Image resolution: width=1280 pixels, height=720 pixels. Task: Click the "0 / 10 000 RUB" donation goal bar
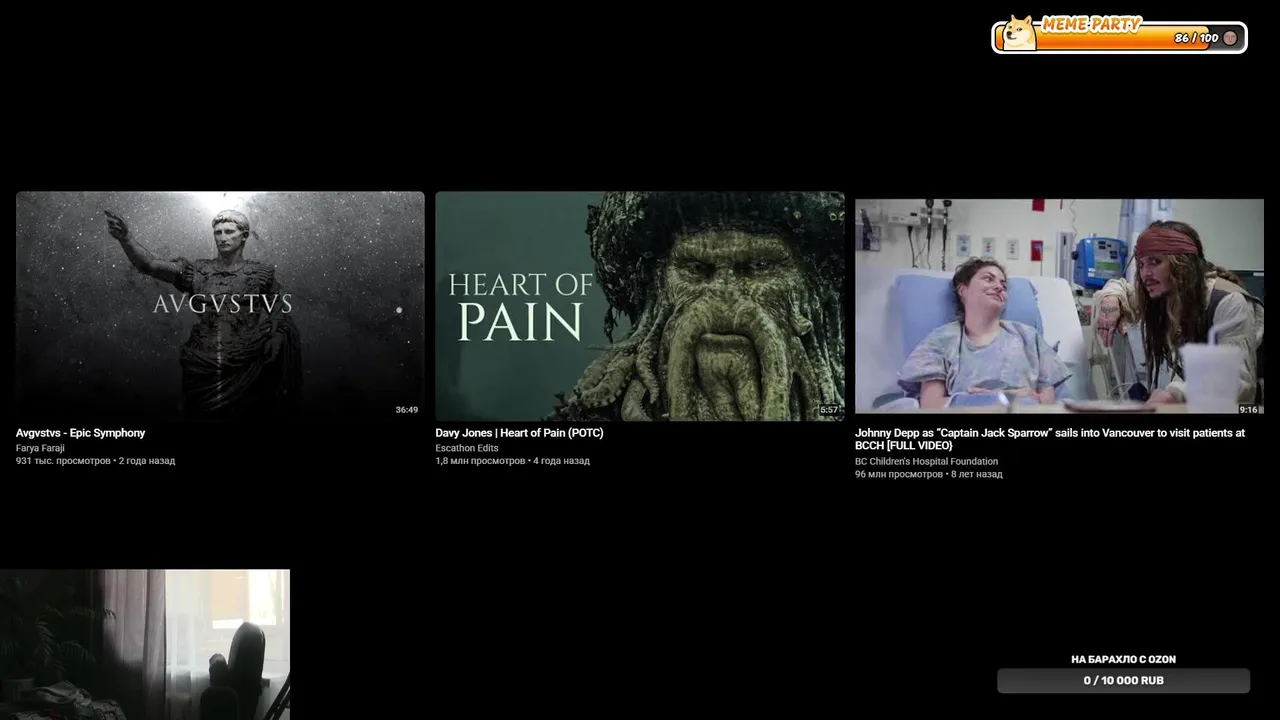(1123, 681)
